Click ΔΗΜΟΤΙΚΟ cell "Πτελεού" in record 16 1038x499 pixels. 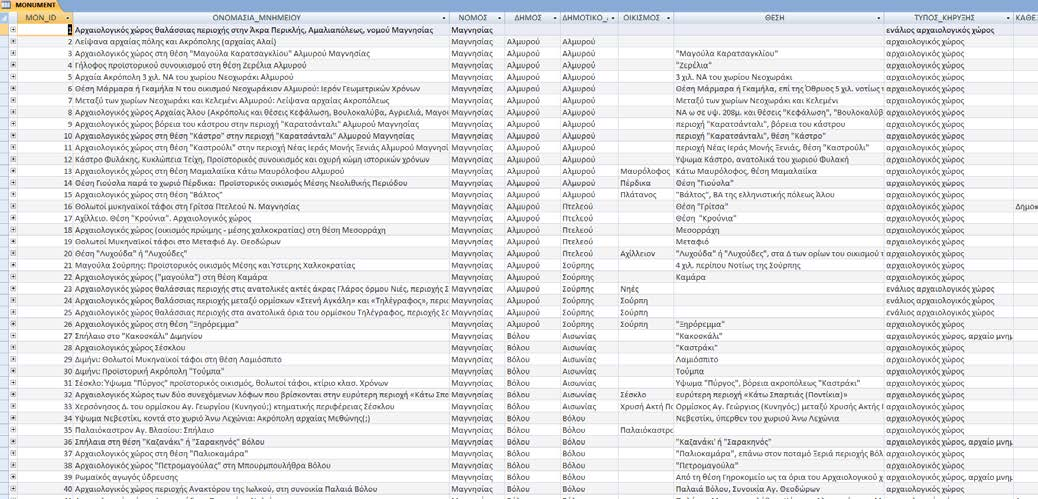[589, 206]
